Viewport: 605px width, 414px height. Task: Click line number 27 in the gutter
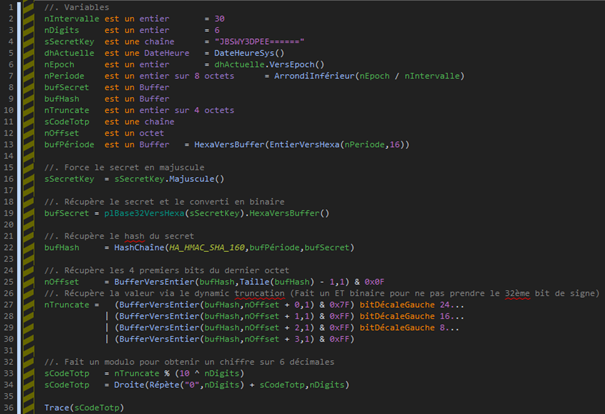[x=8, y=305]
